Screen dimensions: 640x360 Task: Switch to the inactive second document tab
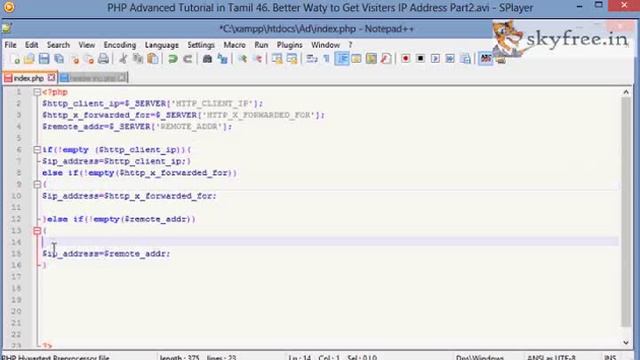(93, 78)
